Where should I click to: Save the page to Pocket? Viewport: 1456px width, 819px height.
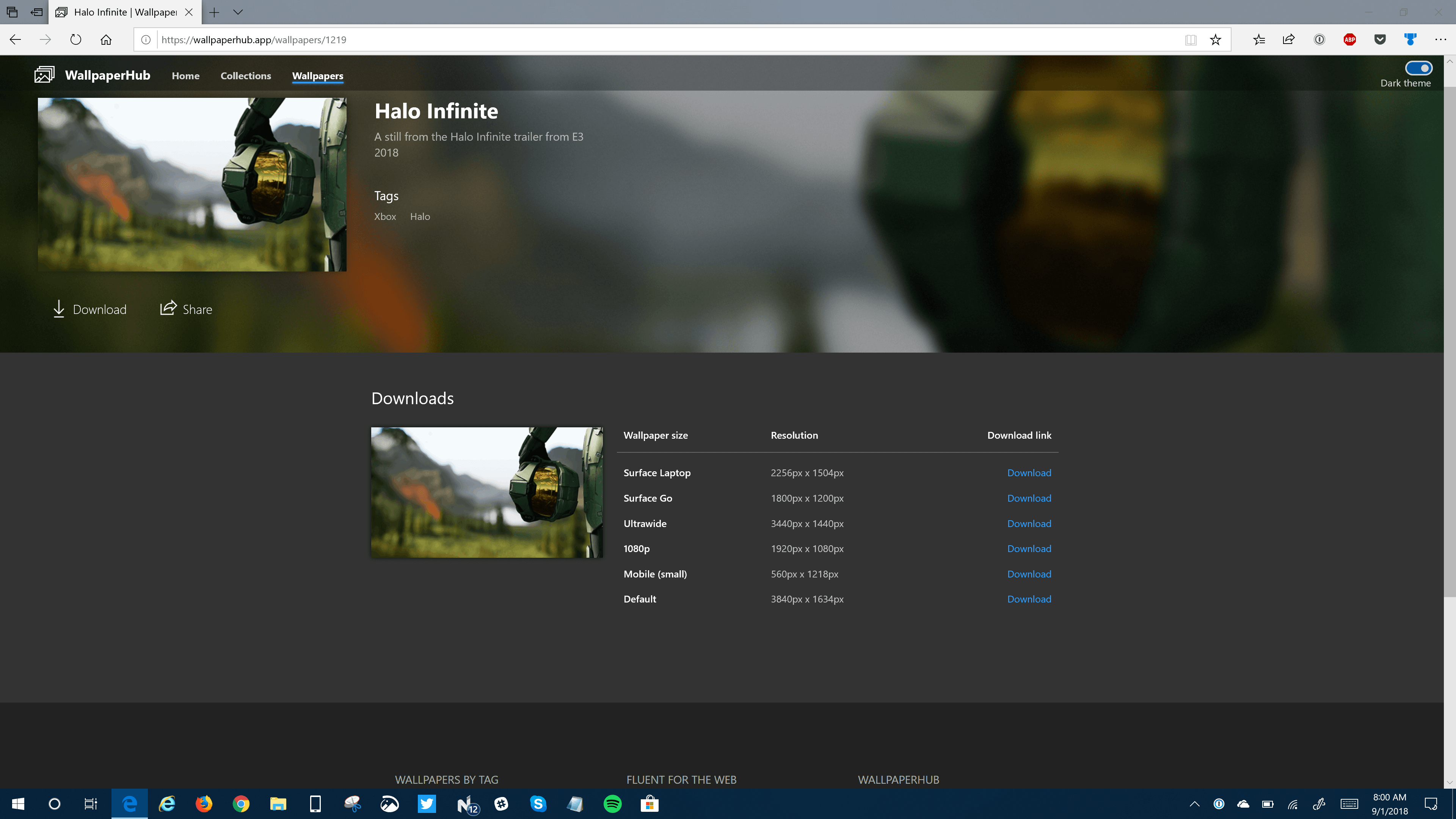click(x=1380, y=39)
